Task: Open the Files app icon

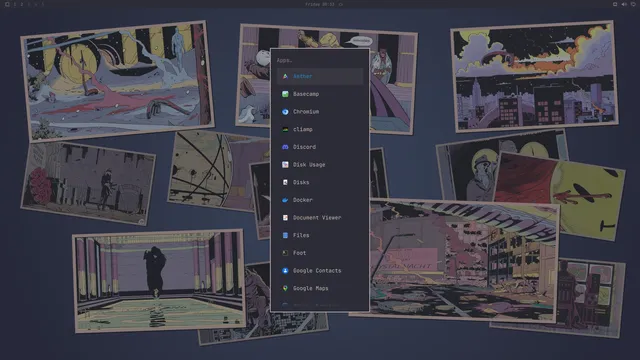Action: pyautogui.click(x=285, y=236)
